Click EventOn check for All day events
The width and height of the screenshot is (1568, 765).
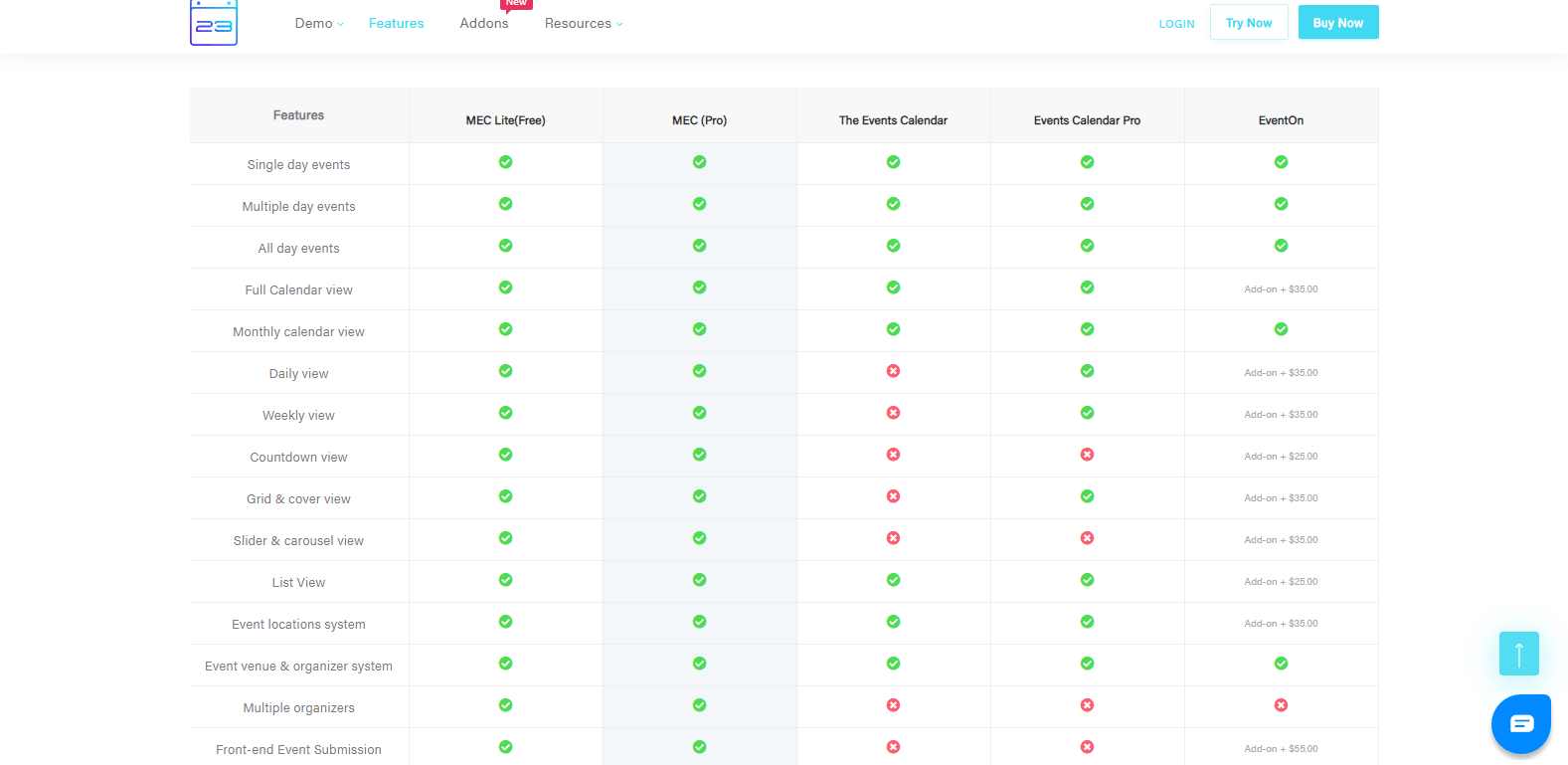(1281, 246)
